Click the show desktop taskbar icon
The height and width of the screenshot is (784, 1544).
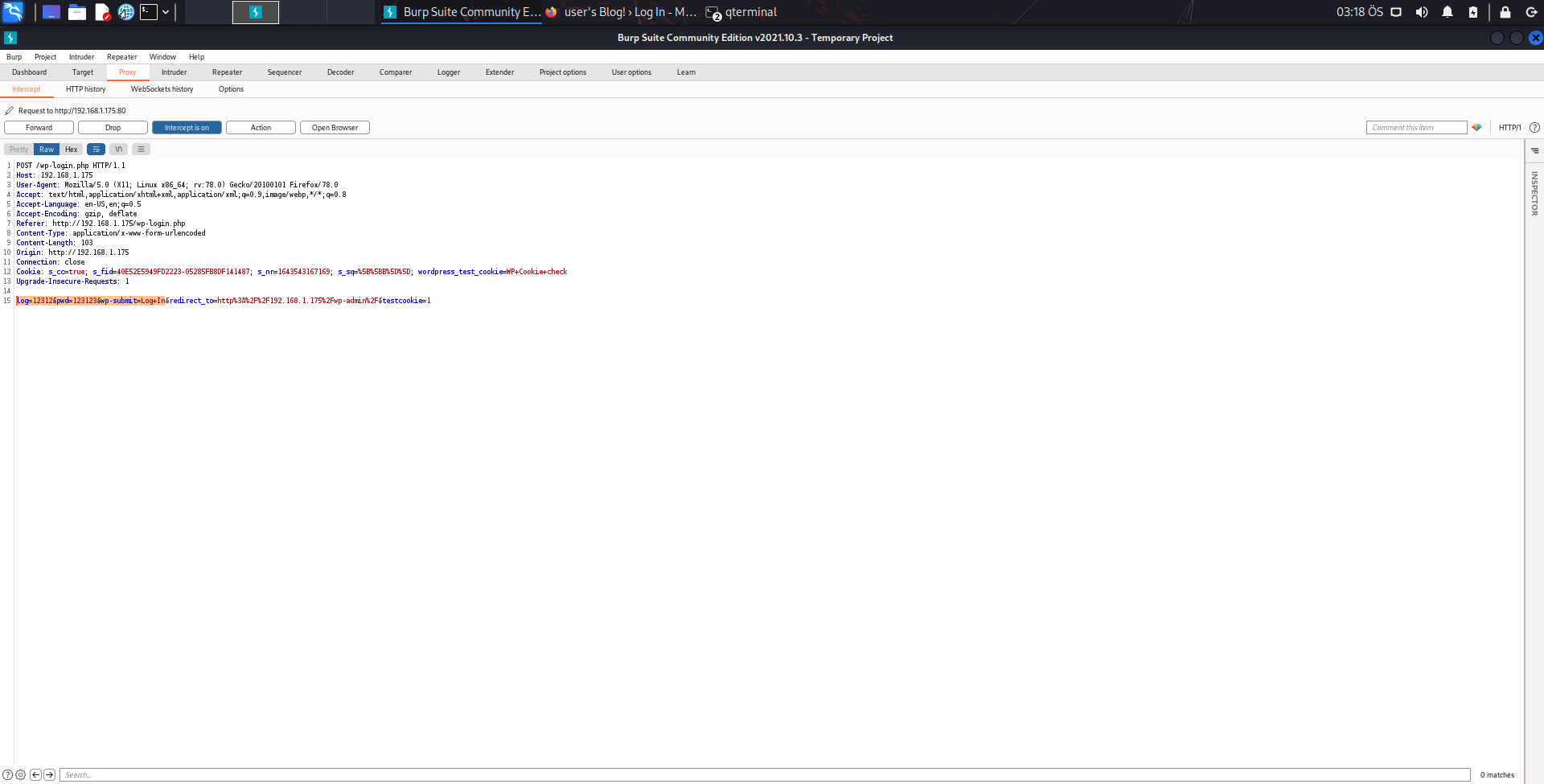(x=51, y=12)
